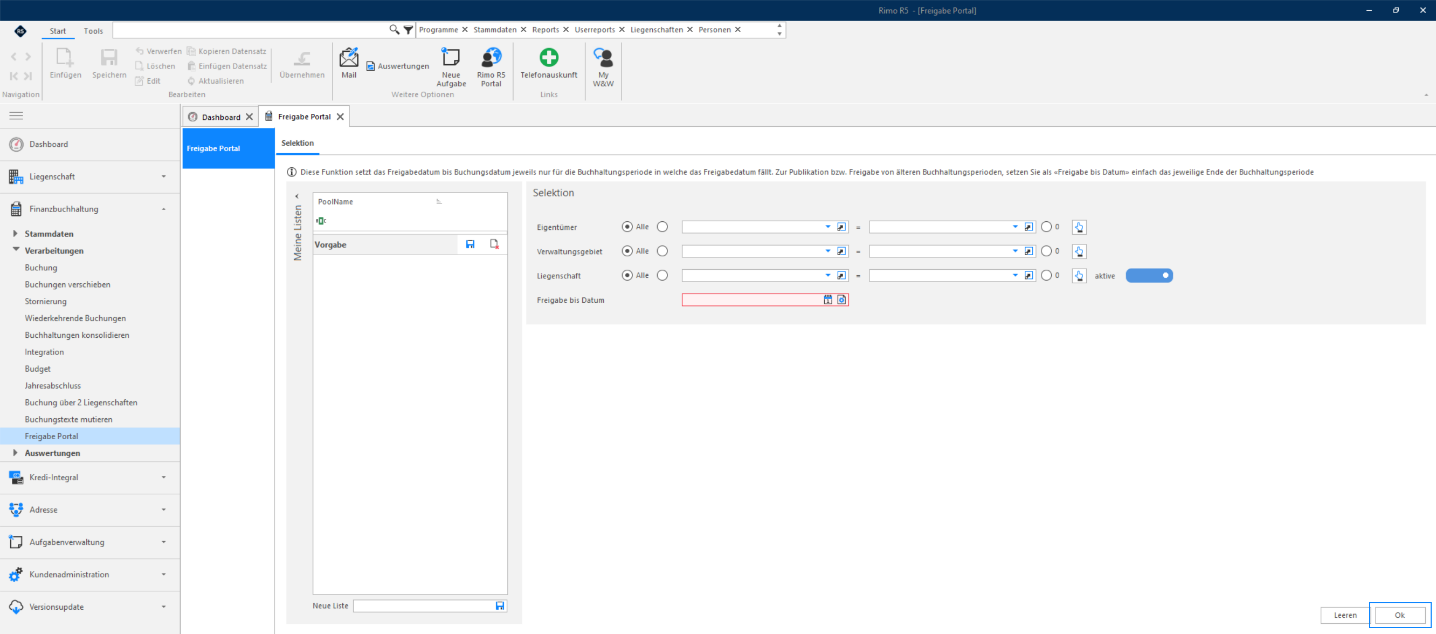1436x634 pixels.
Task: Select the 0 radio for Eigentümer
Action: (x=1046, y=227)
